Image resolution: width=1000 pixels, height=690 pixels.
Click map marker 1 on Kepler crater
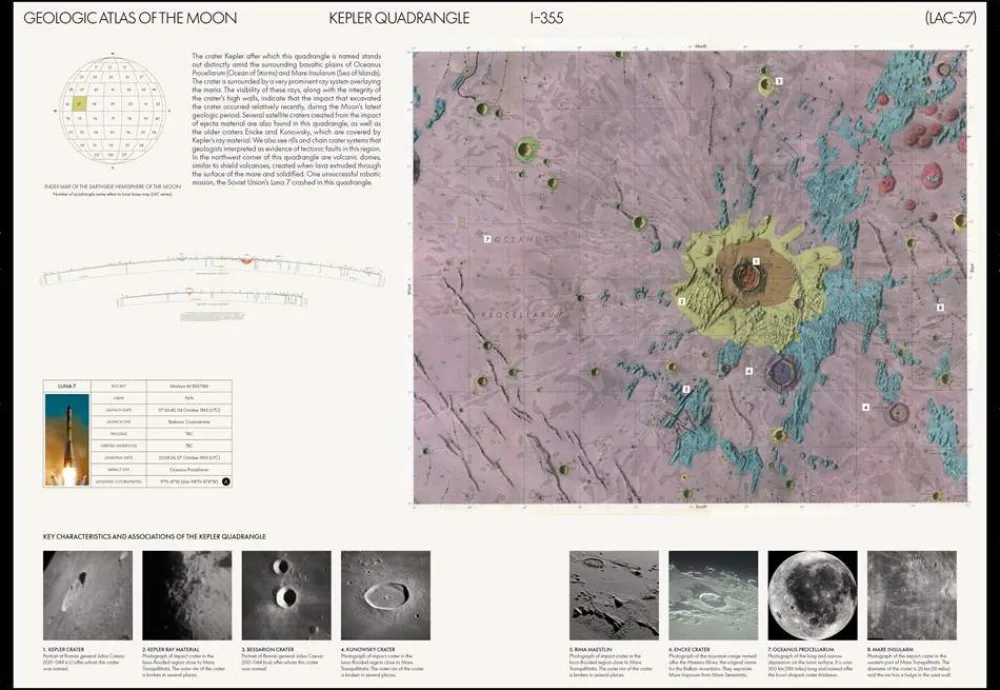(x=756, y=261)
